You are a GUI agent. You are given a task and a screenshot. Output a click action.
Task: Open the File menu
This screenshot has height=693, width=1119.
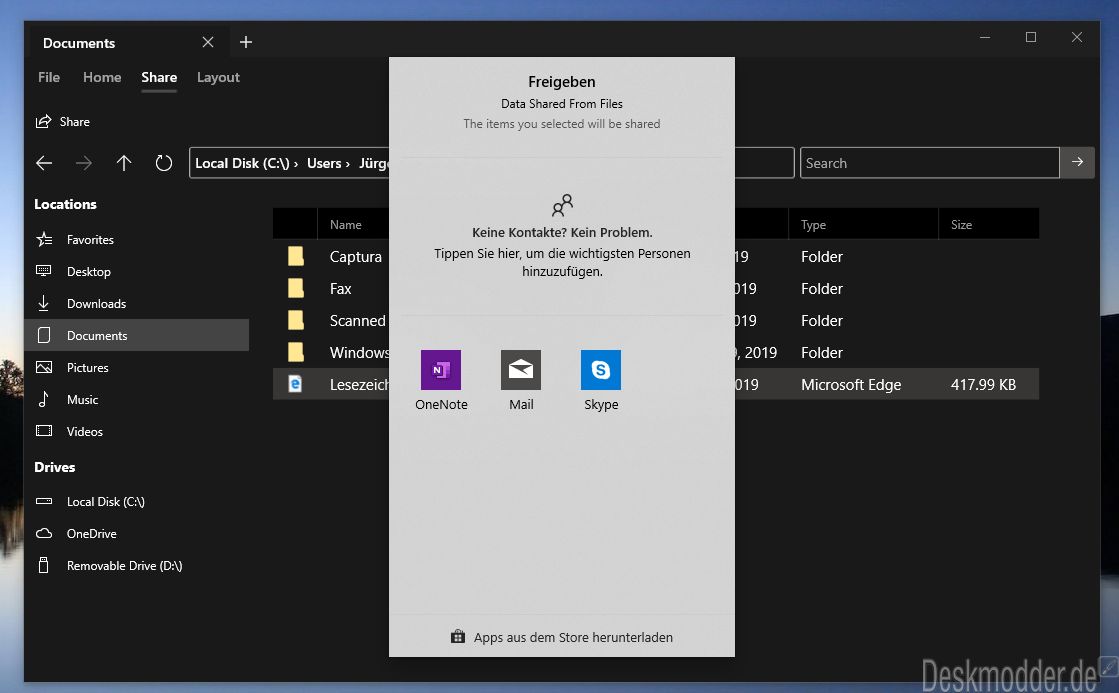click(x=49, y=77)
